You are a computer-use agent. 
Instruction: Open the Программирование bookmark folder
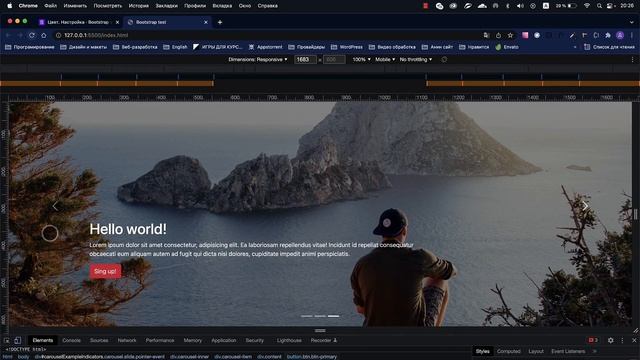pos(30,47)
